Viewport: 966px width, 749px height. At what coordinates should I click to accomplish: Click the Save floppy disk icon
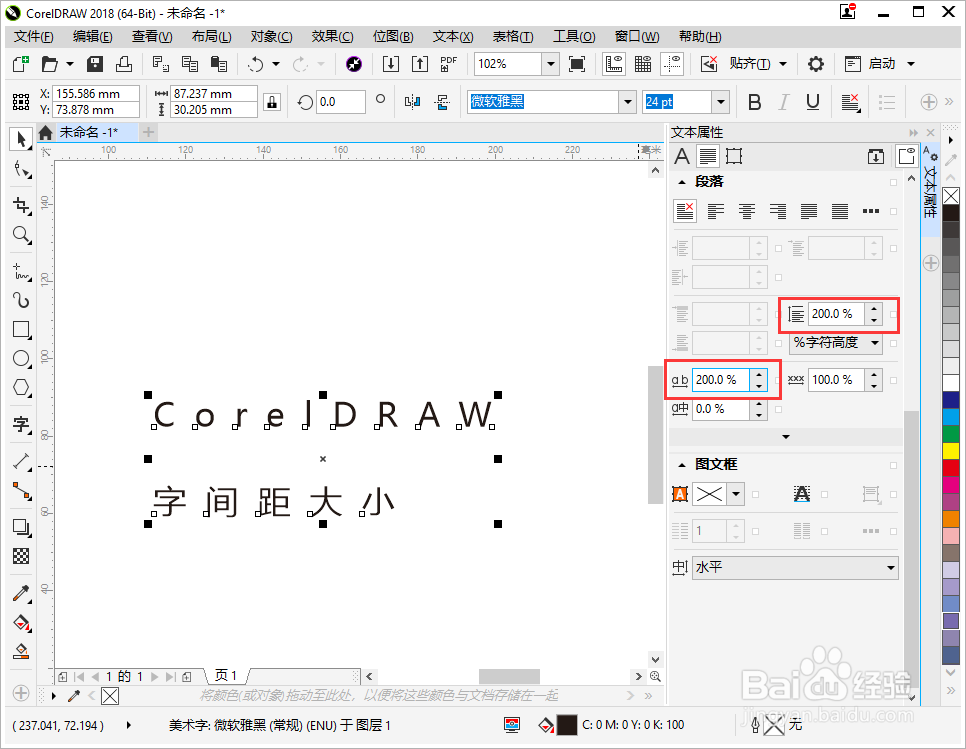pyautogui.click(x=95, y=63)
